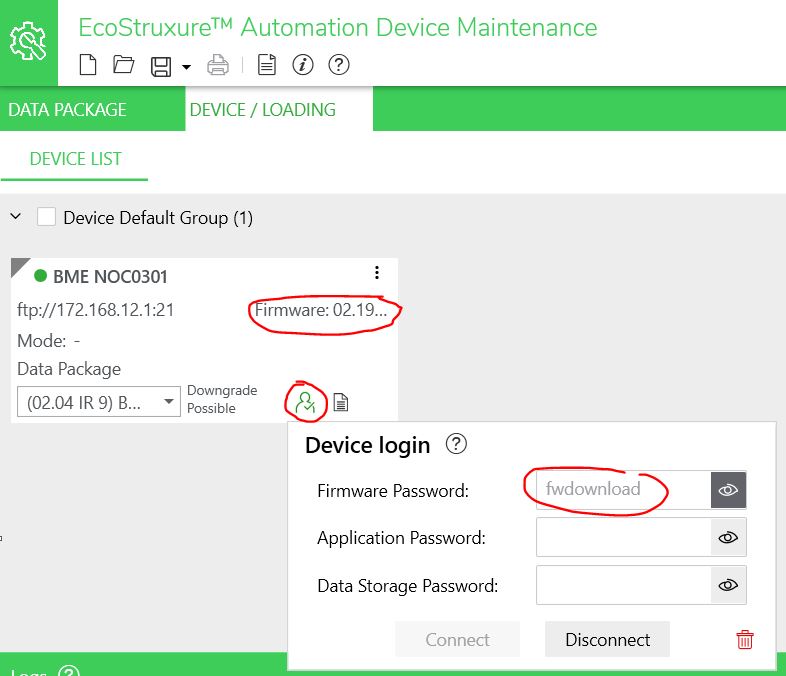786x676 pixels.
Task: Open the save options dropdown arrow
Action: click(x=186, y=67)
